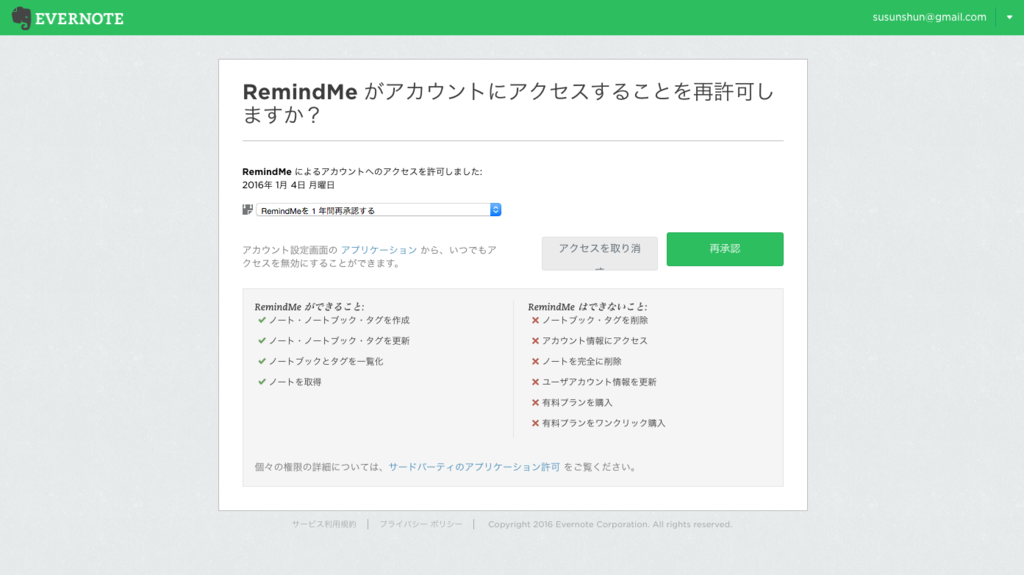
Task: Click the X icon beside アカウント情報にアクセス
Action: [x=536, y=340]
